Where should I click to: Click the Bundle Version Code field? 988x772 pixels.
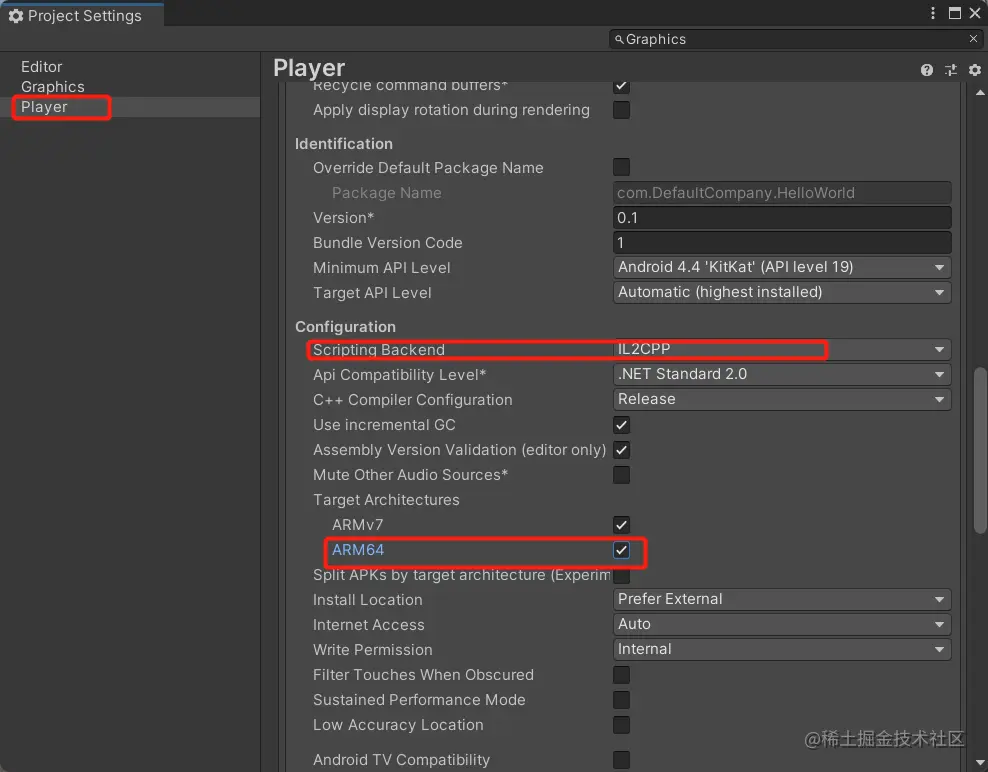782,243
